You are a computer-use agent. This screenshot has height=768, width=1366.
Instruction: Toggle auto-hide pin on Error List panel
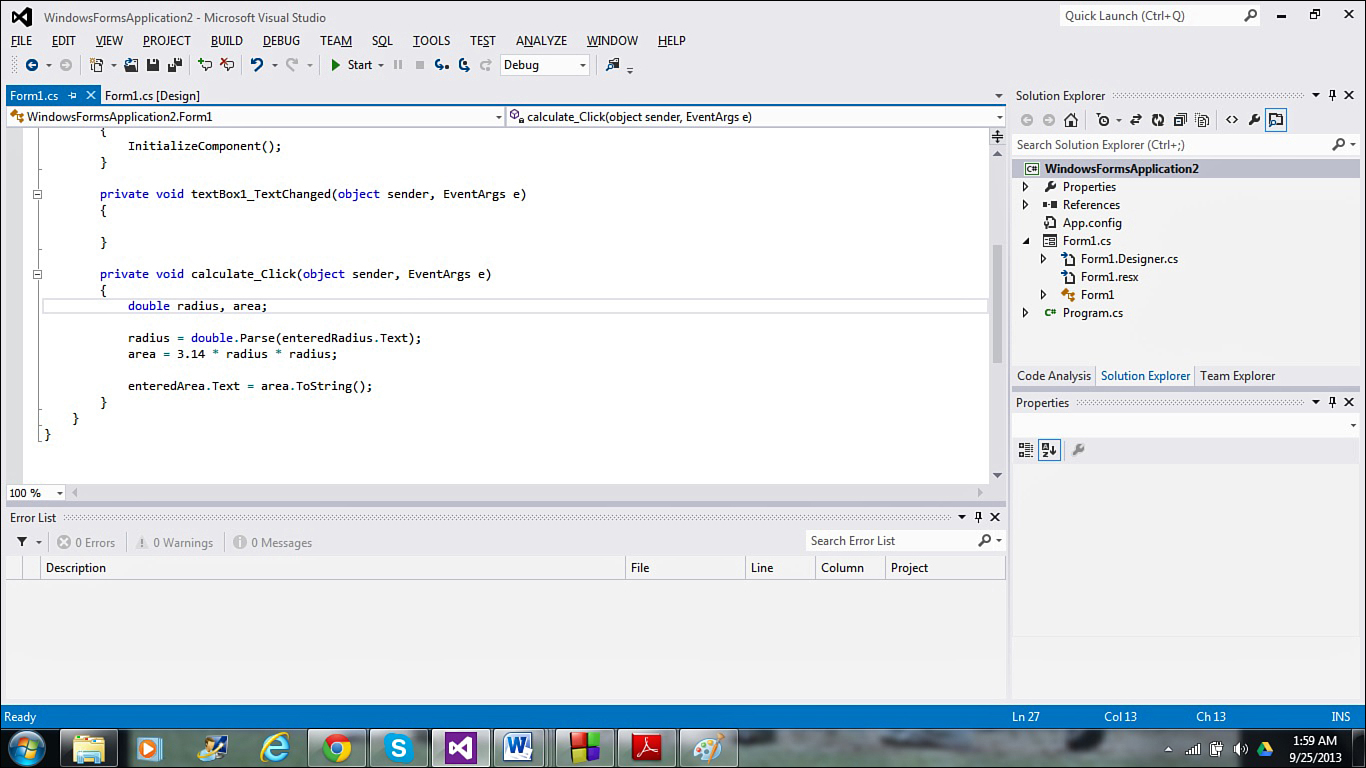coord(978,517)
